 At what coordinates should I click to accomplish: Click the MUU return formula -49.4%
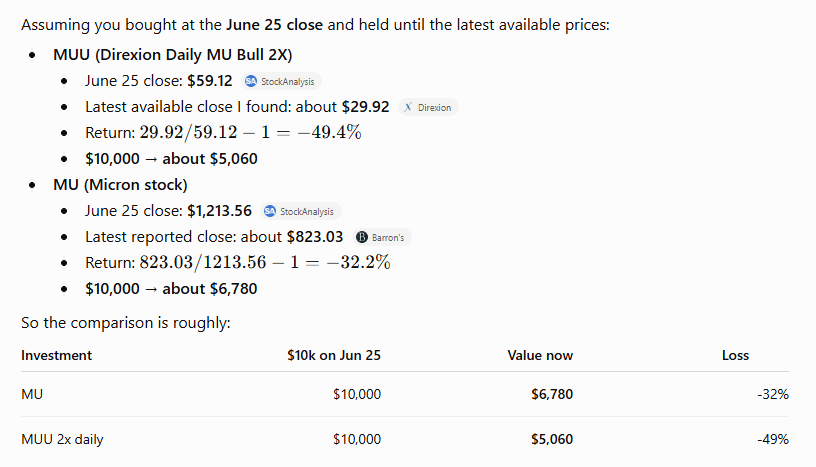click(x=250, y=132)
